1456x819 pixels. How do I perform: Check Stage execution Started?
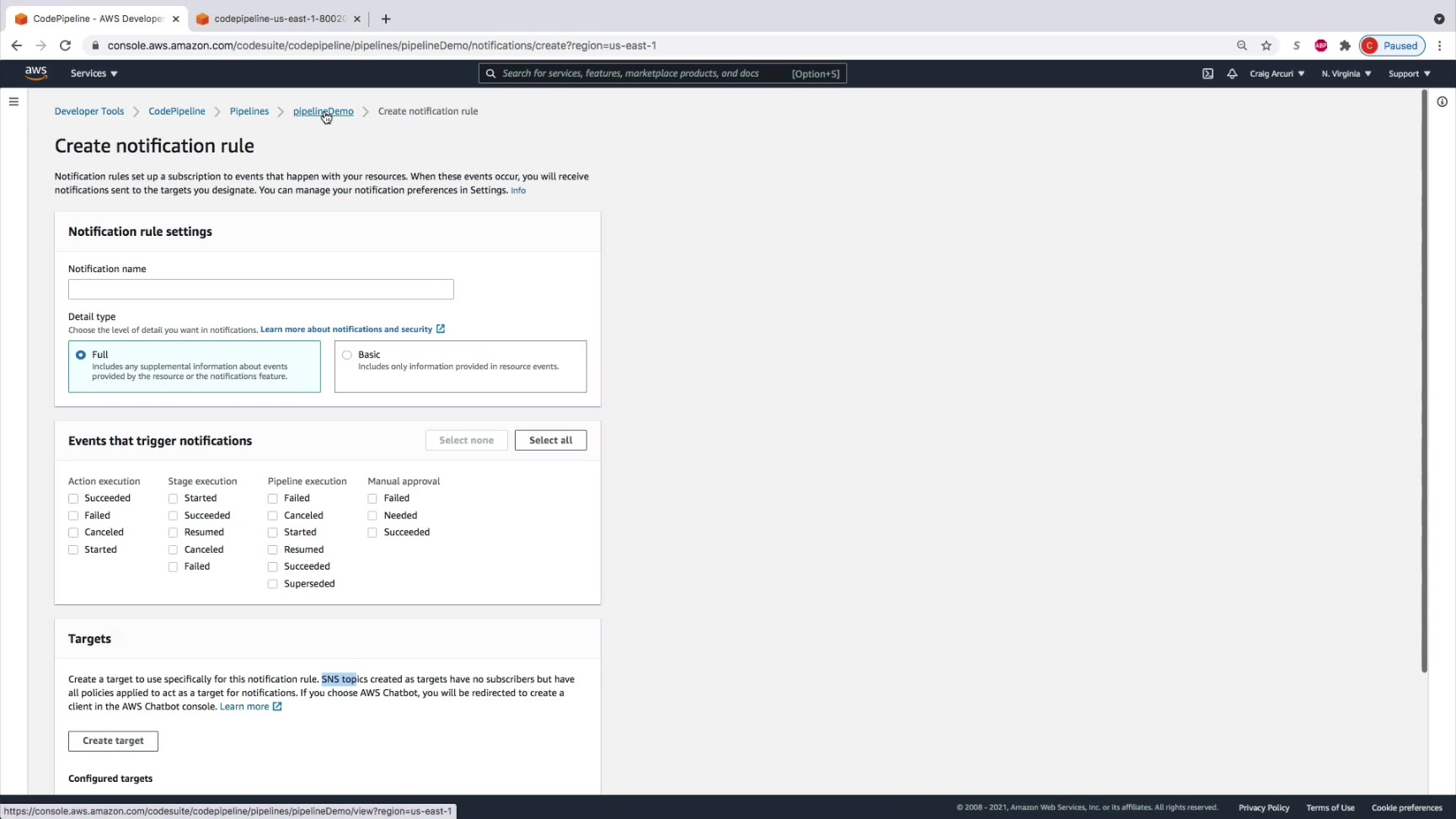pyautogui.click(x=173, y=499)
